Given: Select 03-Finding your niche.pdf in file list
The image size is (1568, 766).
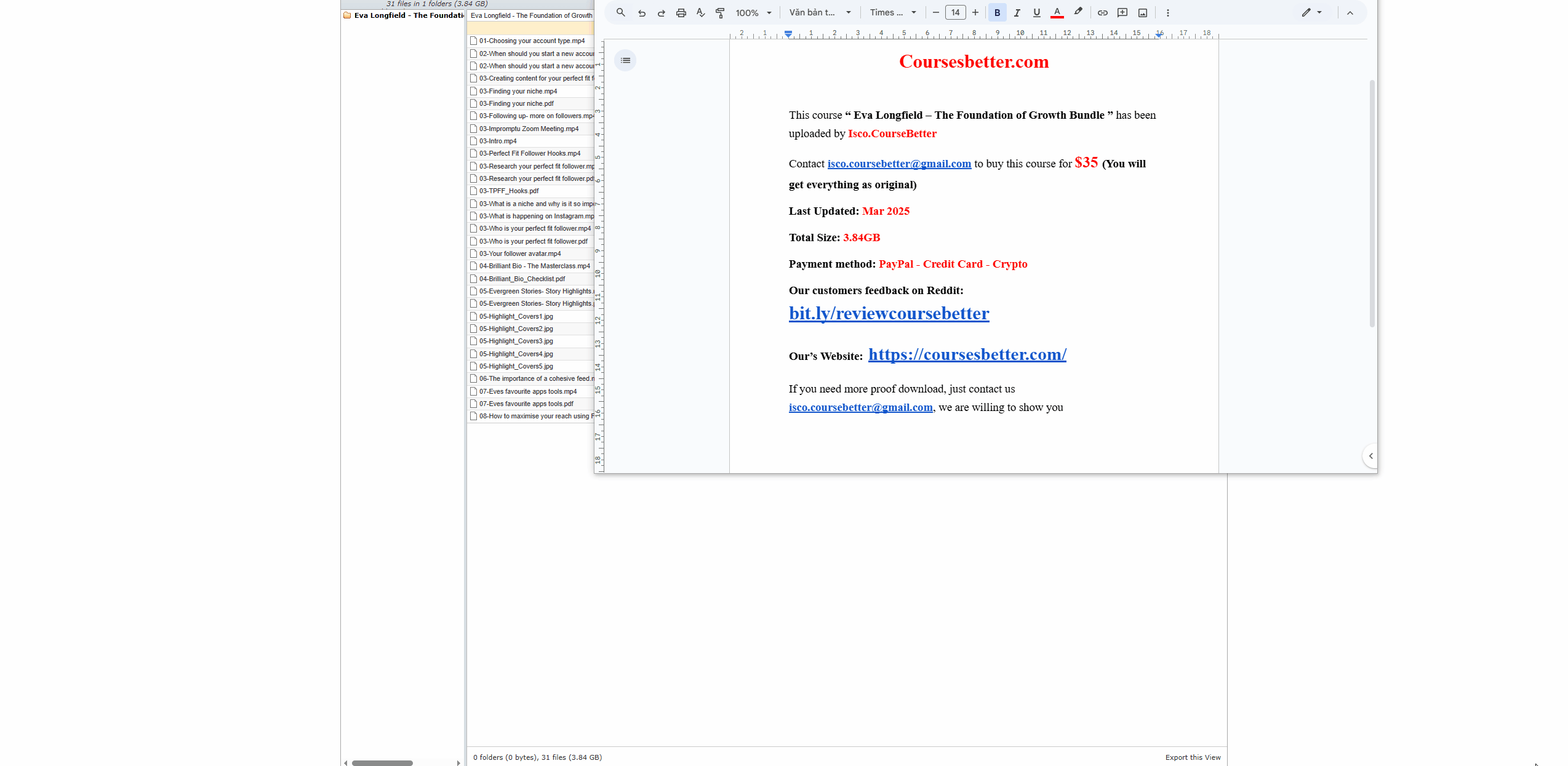Looking at the screenshot, I should (516, 103).
